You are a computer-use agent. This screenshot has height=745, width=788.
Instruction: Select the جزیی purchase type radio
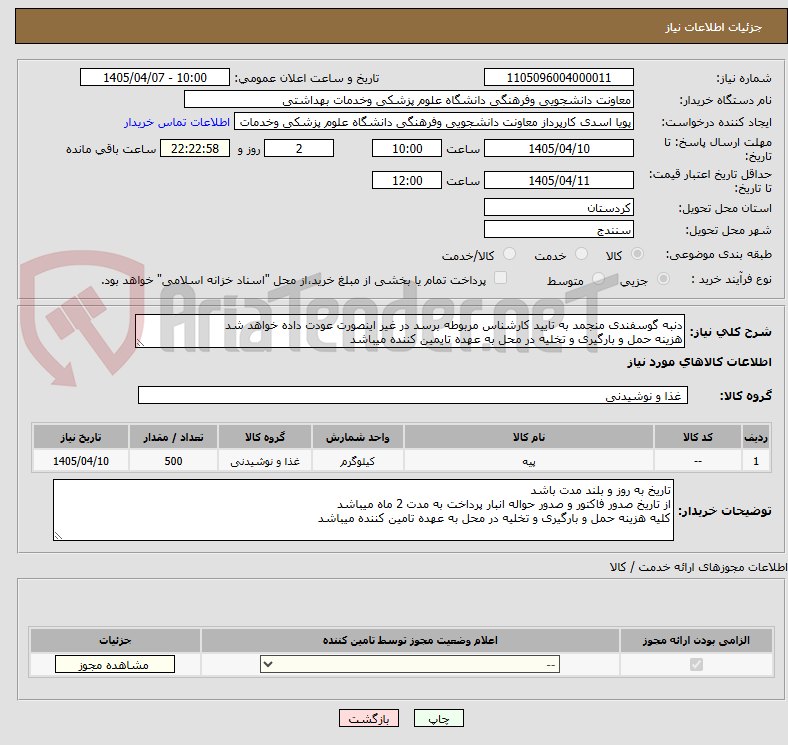click(x=663, y=278)
